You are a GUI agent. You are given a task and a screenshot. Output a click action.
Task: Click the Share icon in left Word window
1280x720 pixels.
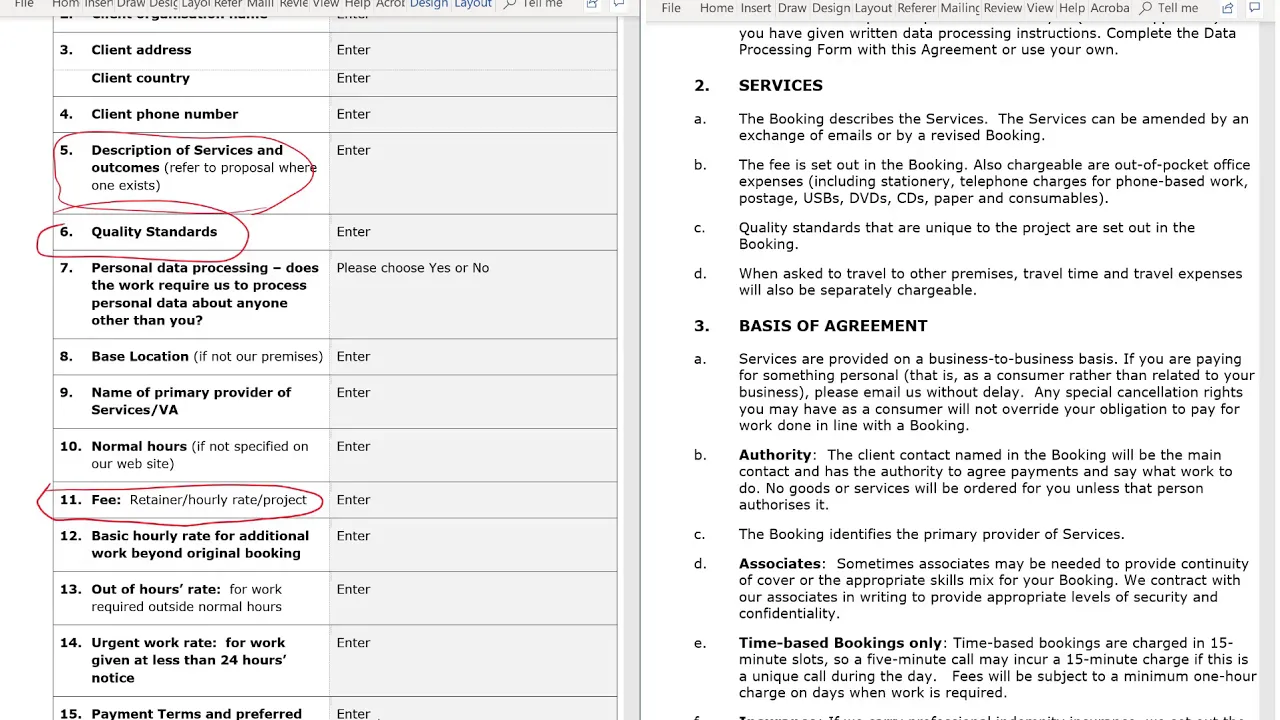click(592, 5)
